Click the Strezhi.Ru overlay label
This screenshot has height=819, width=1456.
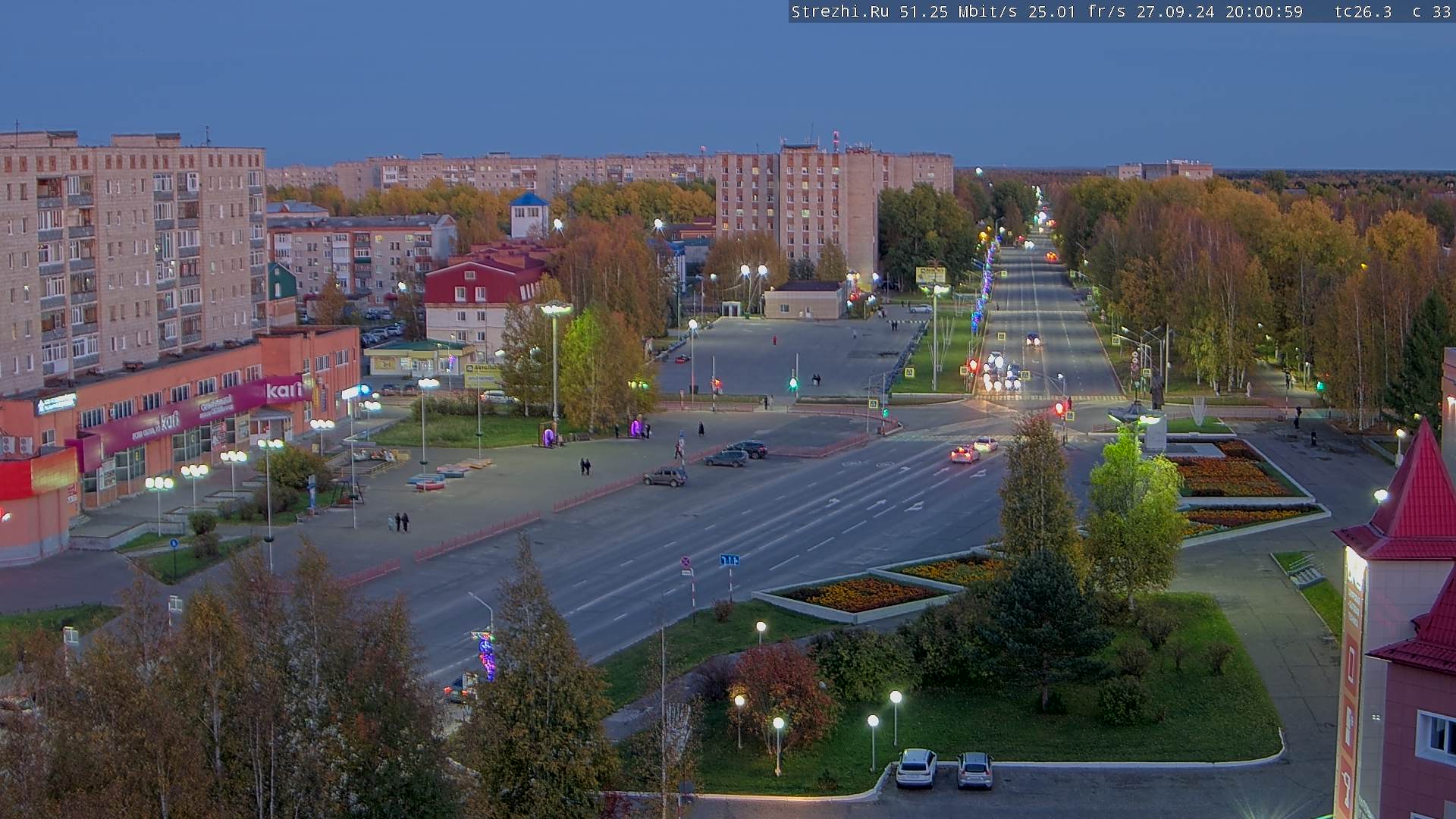tap(840, 12)
